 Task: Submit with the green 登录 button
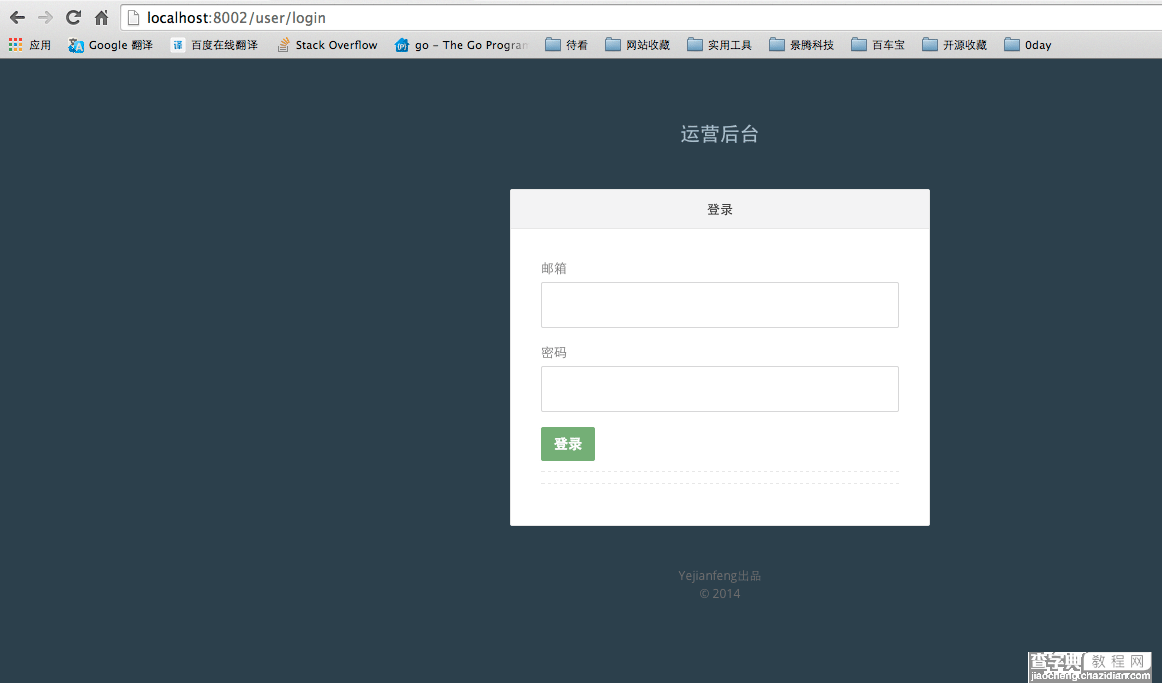[x=568, y=444]
